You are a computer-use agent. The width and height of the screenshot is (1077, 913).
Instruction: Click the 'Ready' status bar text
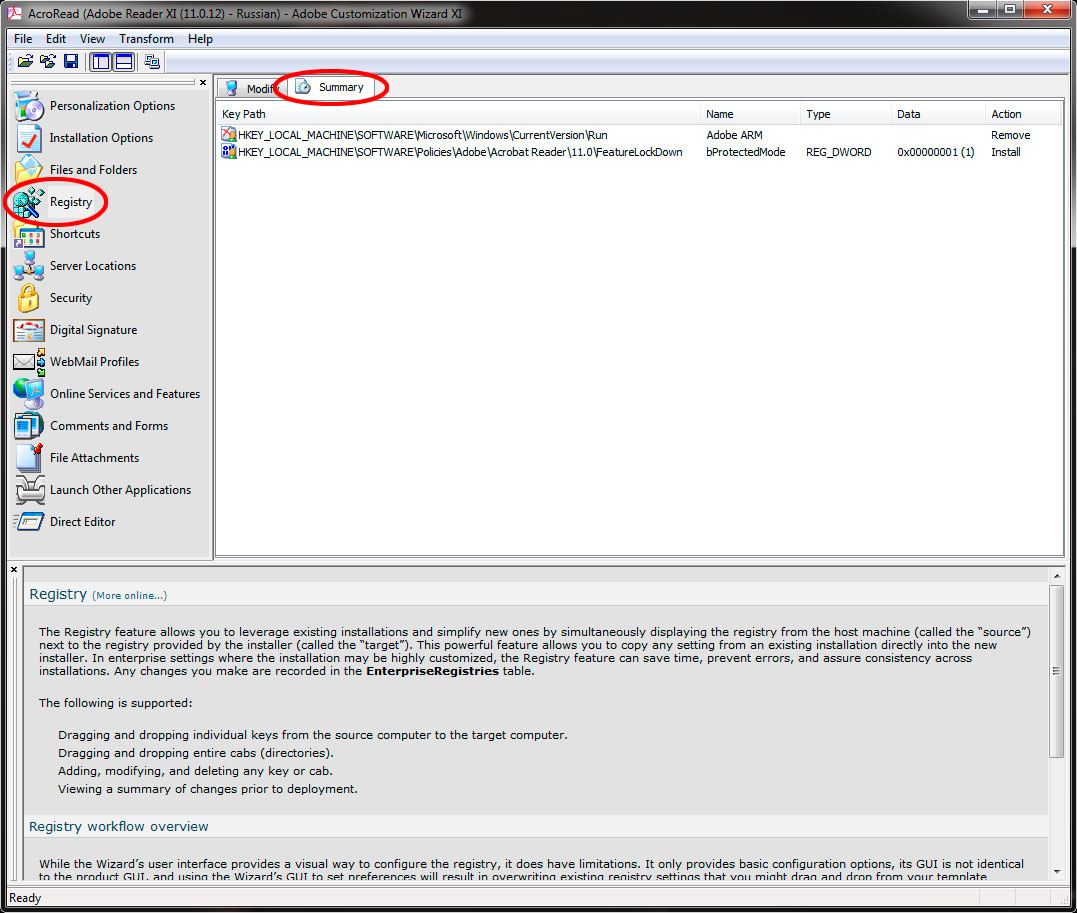pyautogui.click(x=25, y=898)
